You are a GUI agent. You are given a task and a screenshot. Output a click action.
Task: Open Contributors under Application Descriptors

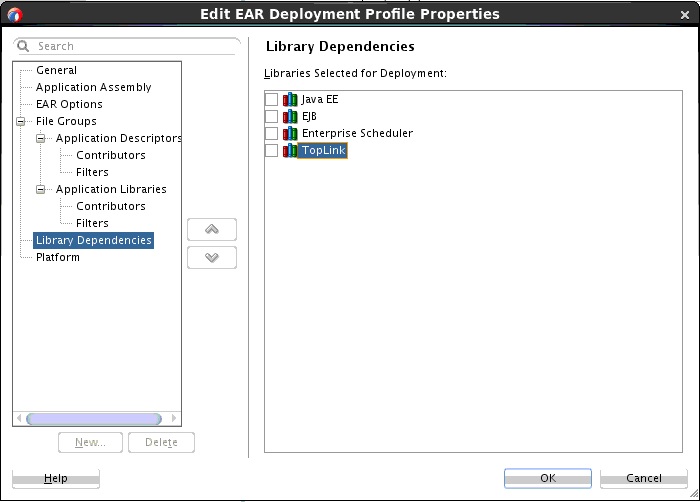click(x=111, y=155)
